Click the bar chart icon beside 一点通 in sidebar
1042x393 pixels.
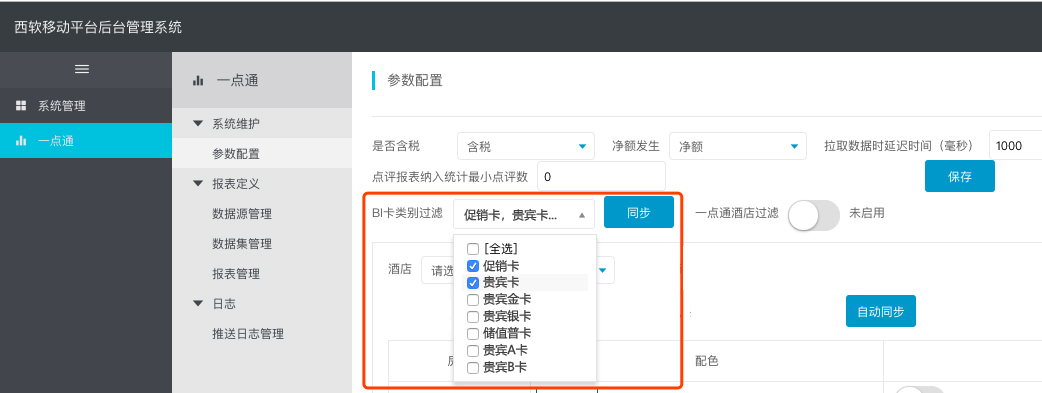pyautogui.click(x=21, y=141)
